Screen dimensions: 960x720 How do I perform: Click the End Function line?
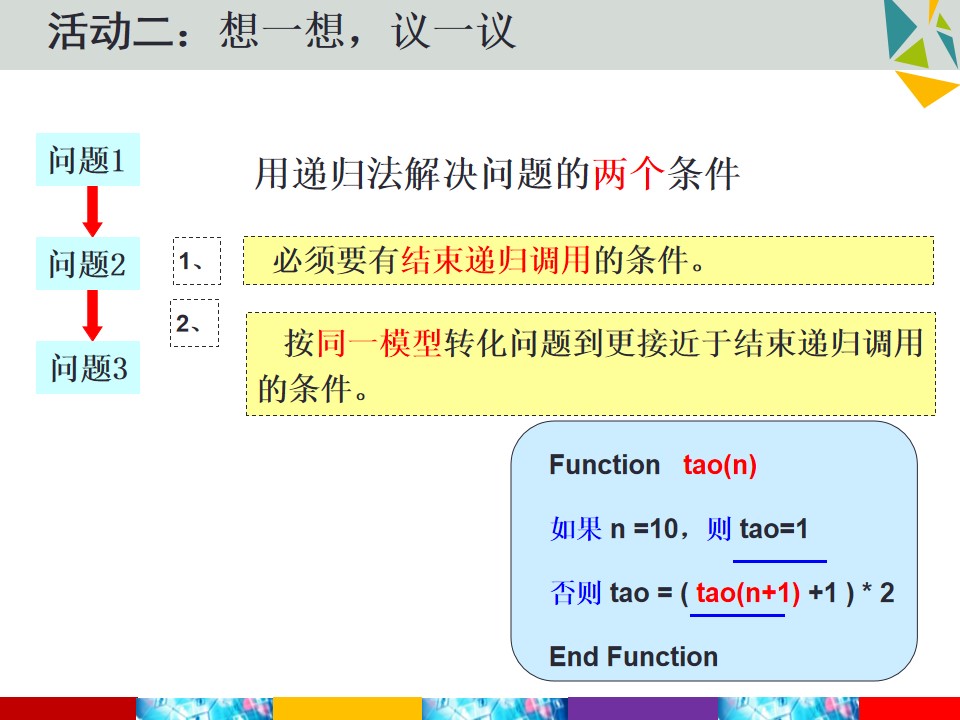pyautogui.click(x=634, y=656)
